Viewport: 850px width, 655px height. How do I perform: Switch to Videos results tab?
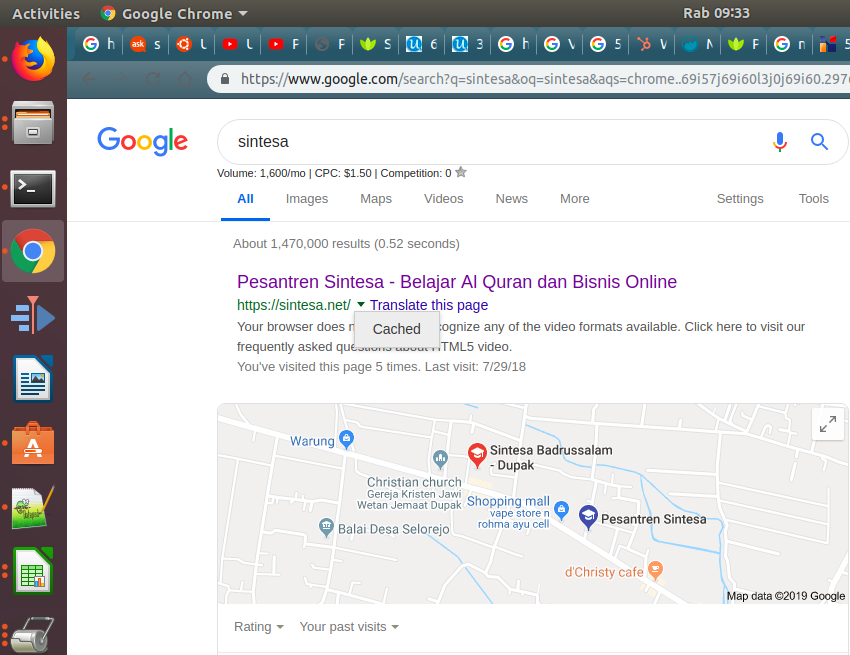443,198
